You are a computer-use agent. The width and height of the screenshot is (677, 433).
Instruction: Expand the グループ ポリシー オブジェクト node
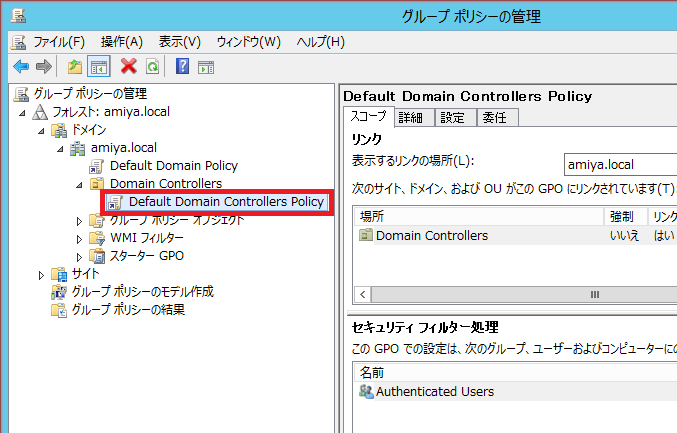tap(79, 221)
